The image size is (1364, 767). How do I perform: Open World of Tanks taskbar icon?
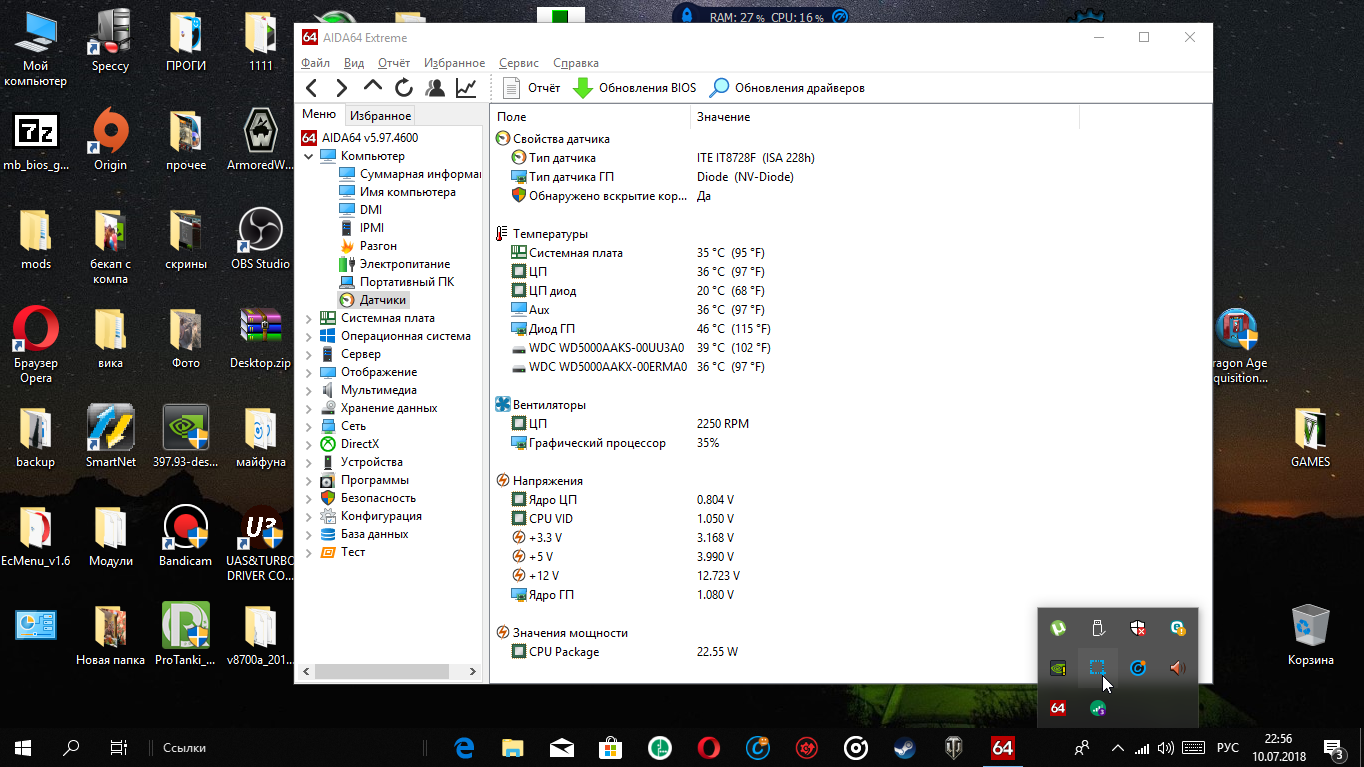tap(954, 747)
